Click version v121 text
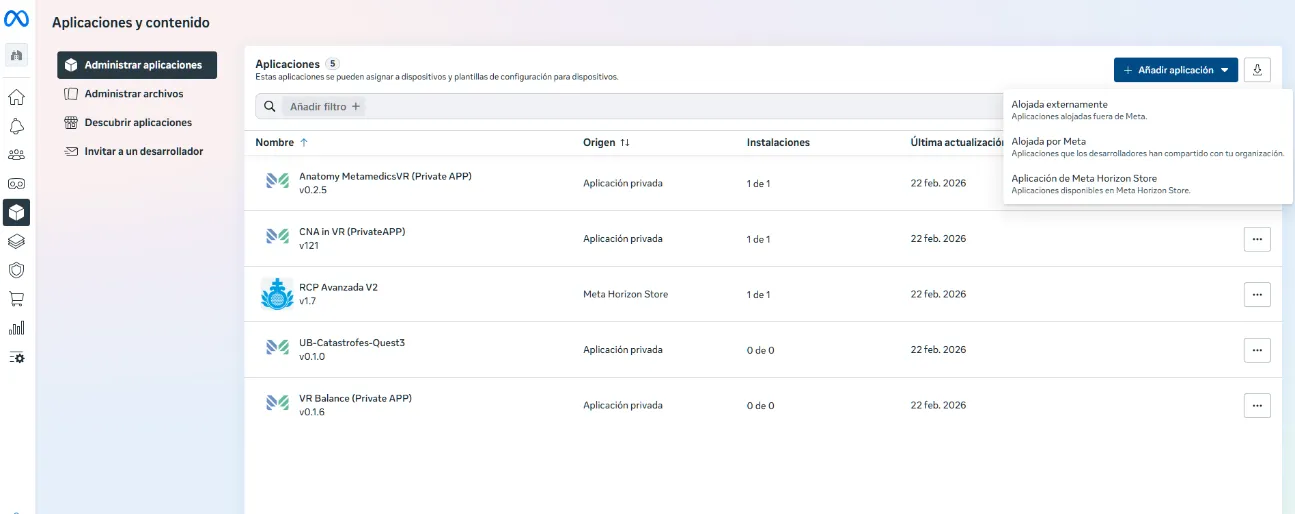 click(308, 246)
